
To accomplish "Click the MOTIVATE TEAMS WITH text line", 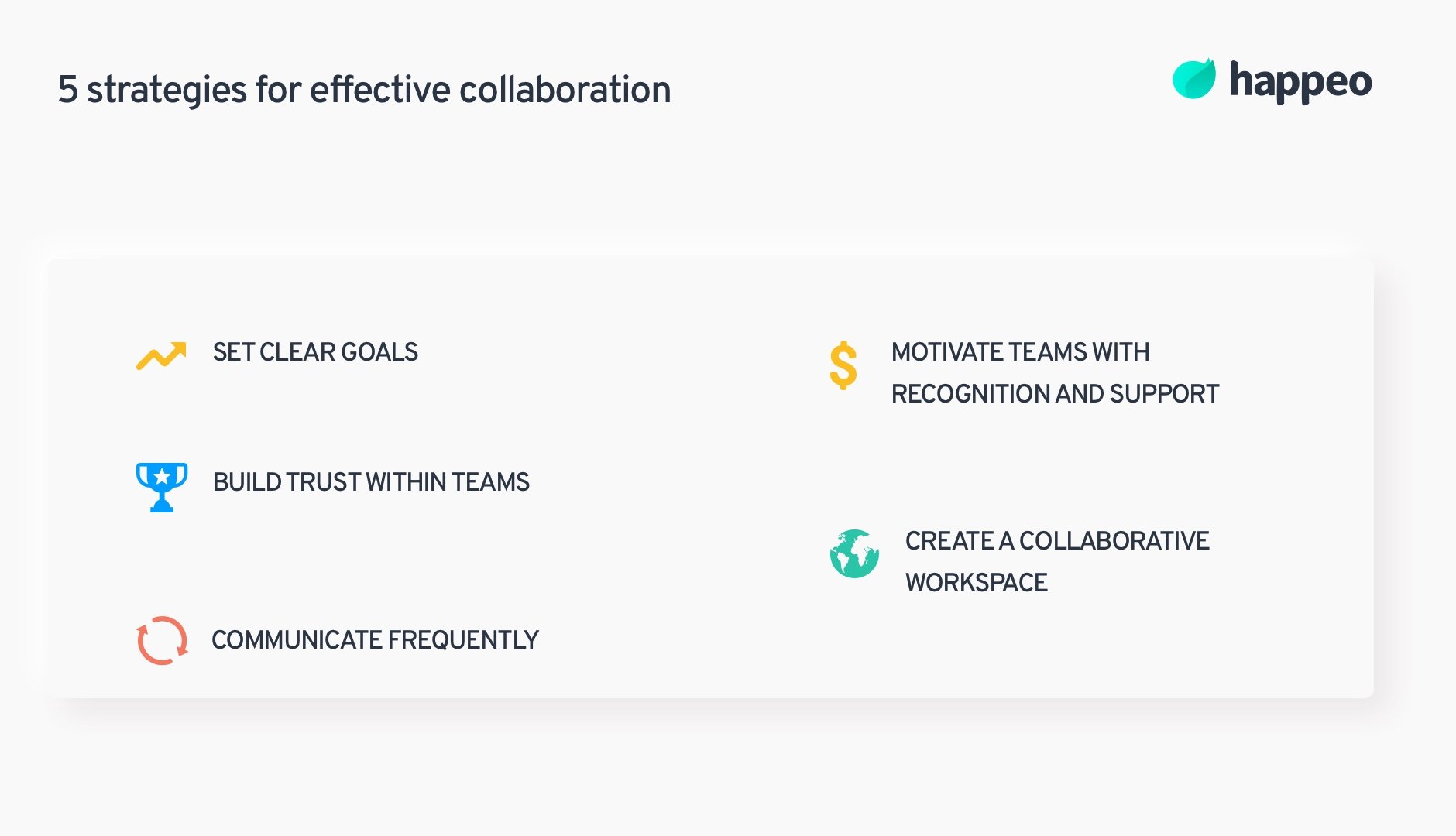I will click(x=1020, y=352).
